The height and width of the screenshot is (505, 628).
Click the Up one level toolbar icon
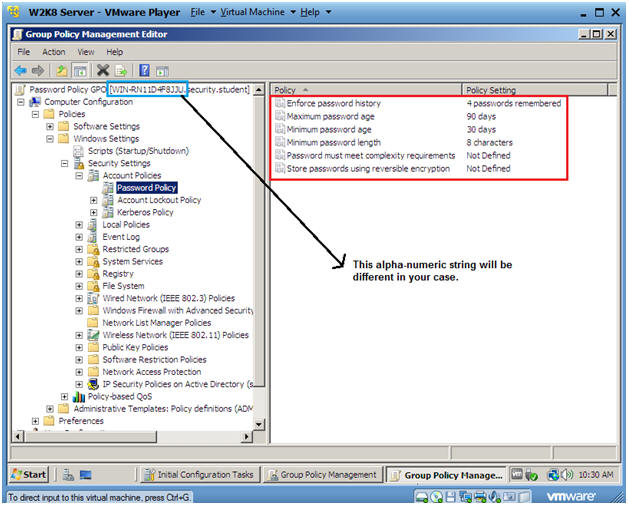pos(61,71)
